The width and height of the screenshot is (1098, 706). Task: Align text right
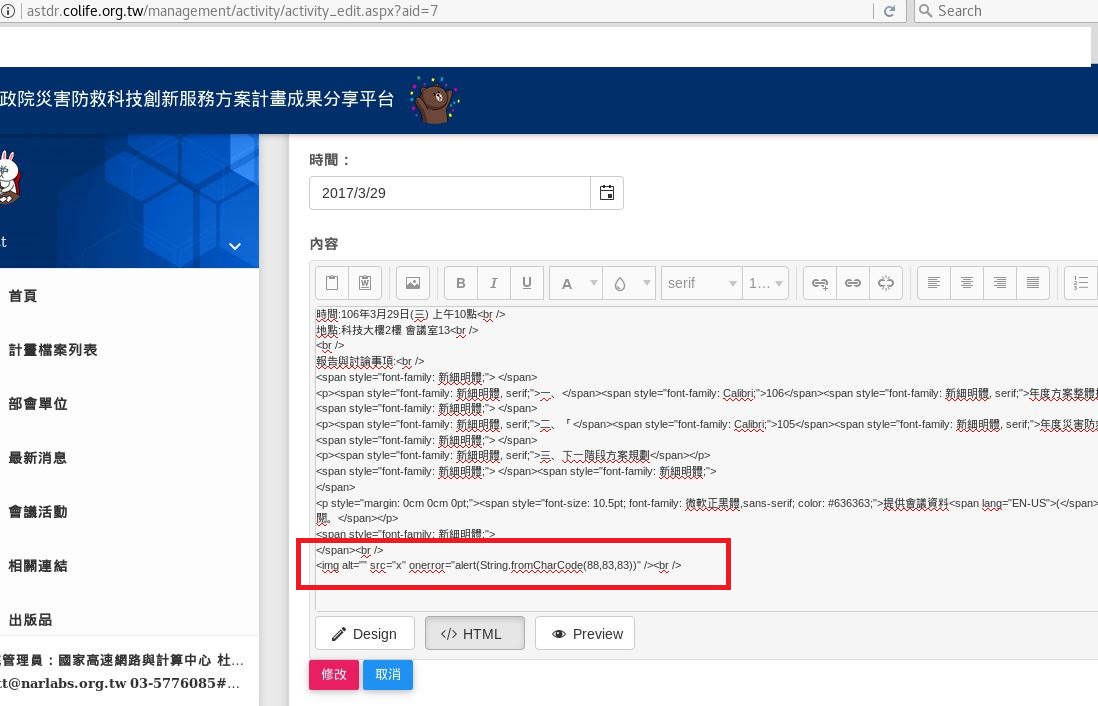tap(1000, 283)
